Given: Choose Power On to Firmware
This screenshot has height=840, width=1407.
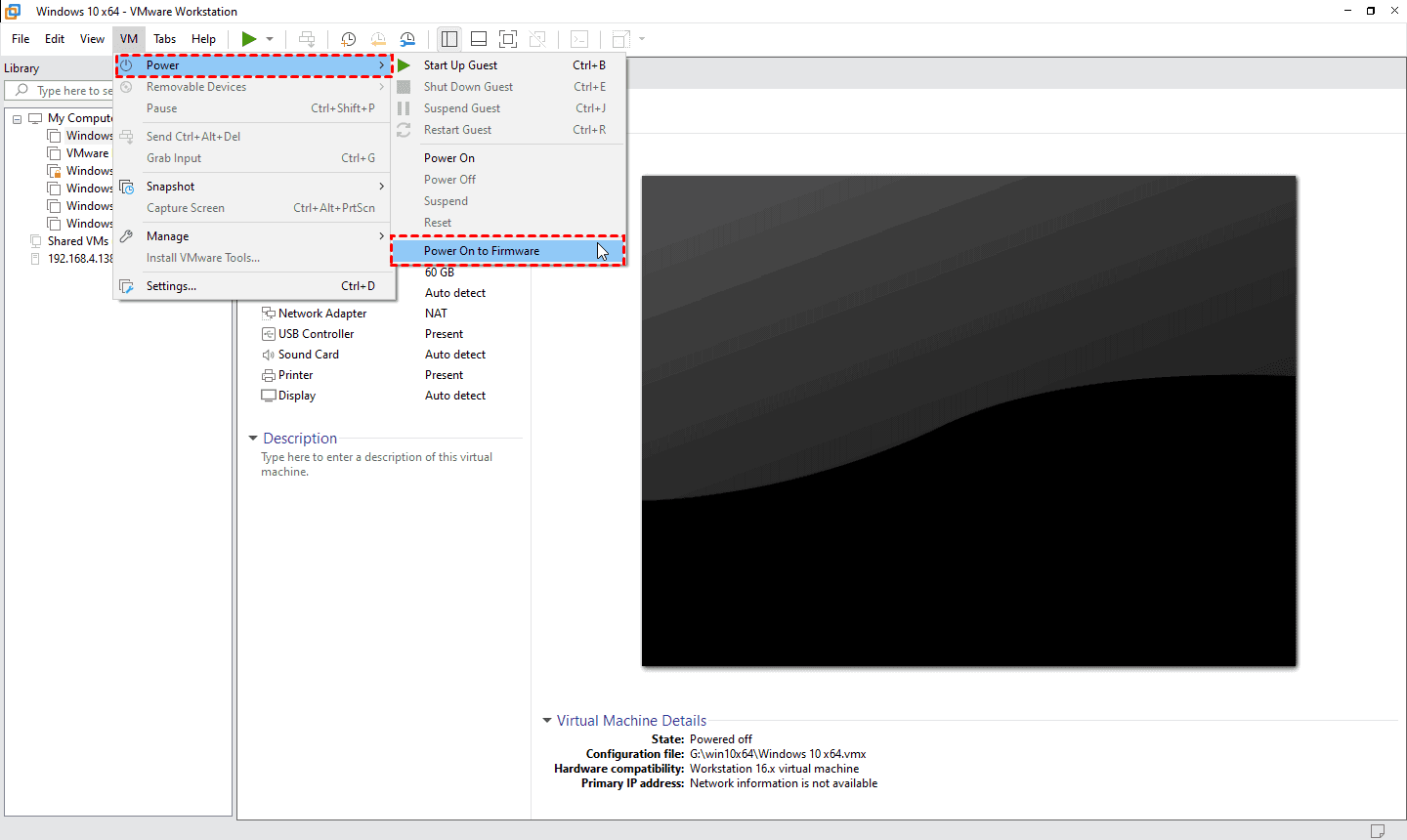Looking at the screenshot, I should click(507, 251).
